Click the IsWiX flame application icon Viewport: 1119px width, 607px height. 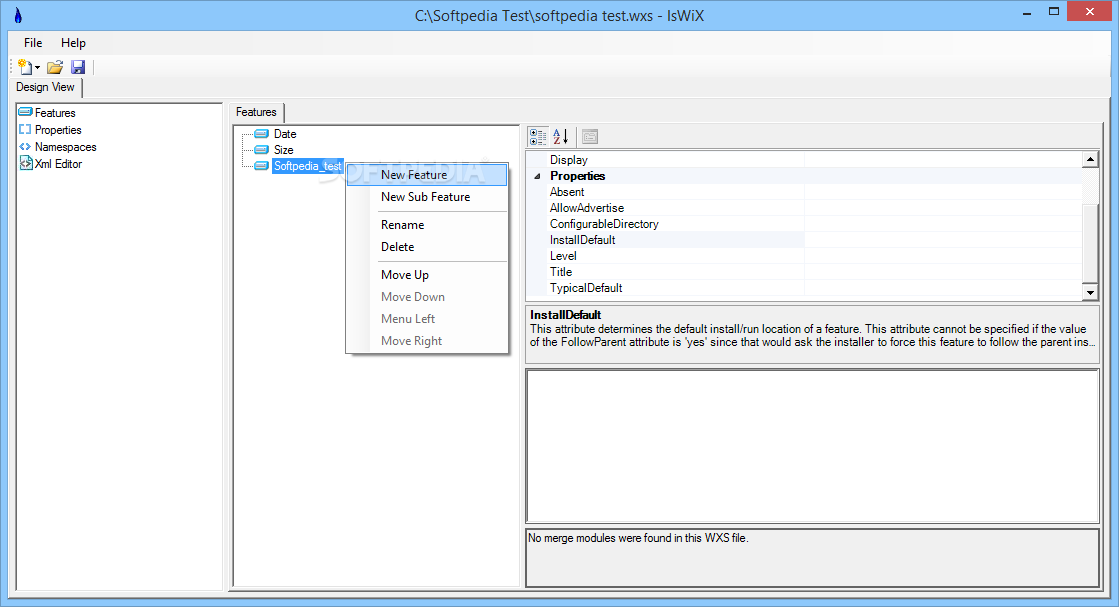click(18, 15)
